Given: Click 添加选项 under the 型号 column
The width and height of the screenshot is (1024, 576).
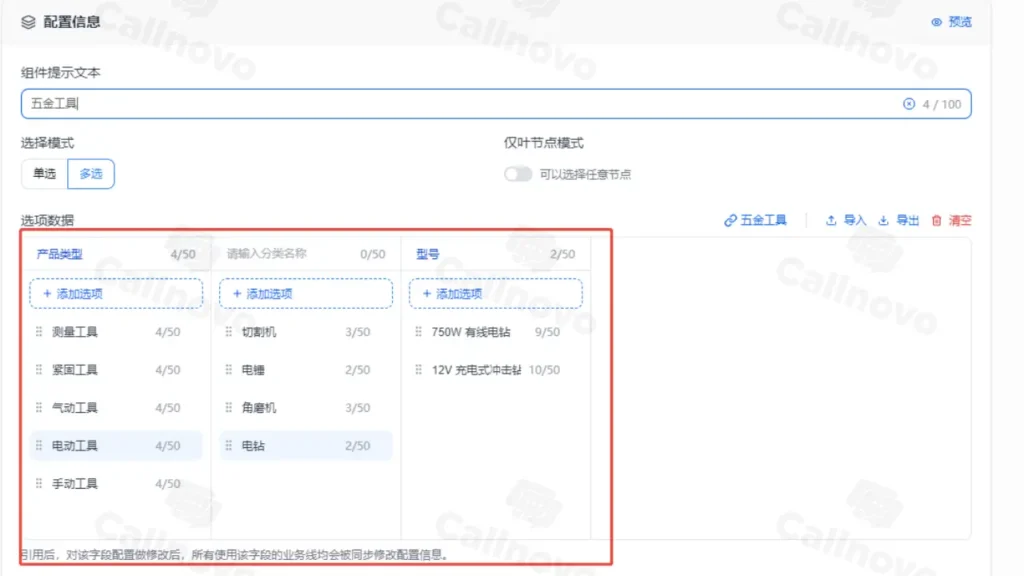Looking at the screenshot, I should [x=494, y=293].
